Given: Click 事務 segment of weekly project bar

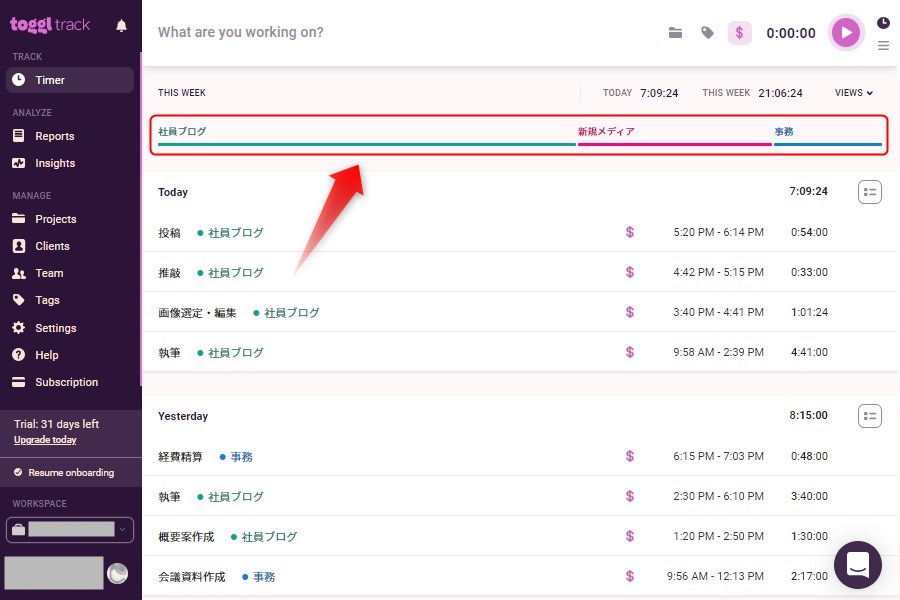Looking at the screenshot, I should (x=828, y=136).
